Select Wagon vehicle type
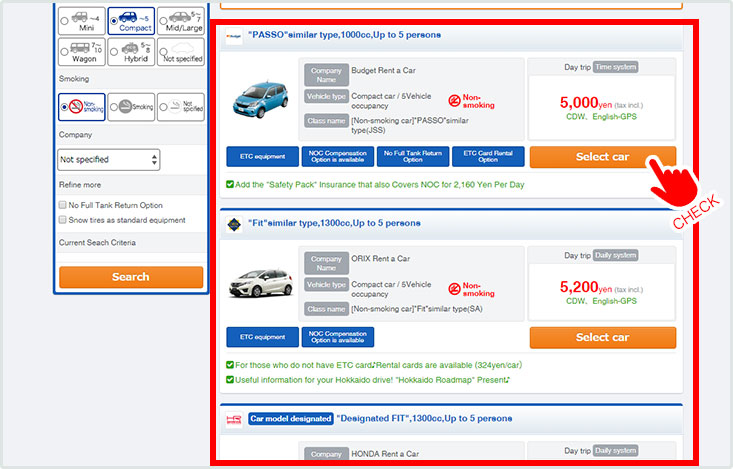This screenshot has height=469, width=733. point(80,52)
